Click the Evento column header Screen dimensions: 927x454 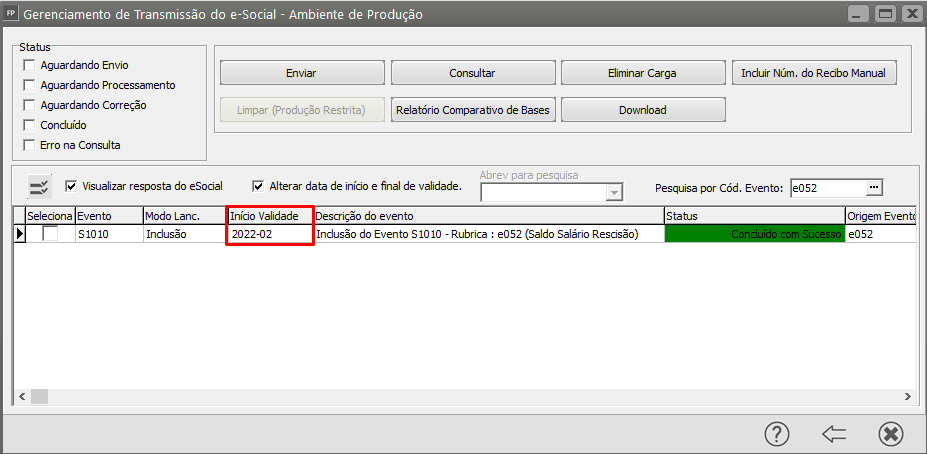click(x=109, y=216)
